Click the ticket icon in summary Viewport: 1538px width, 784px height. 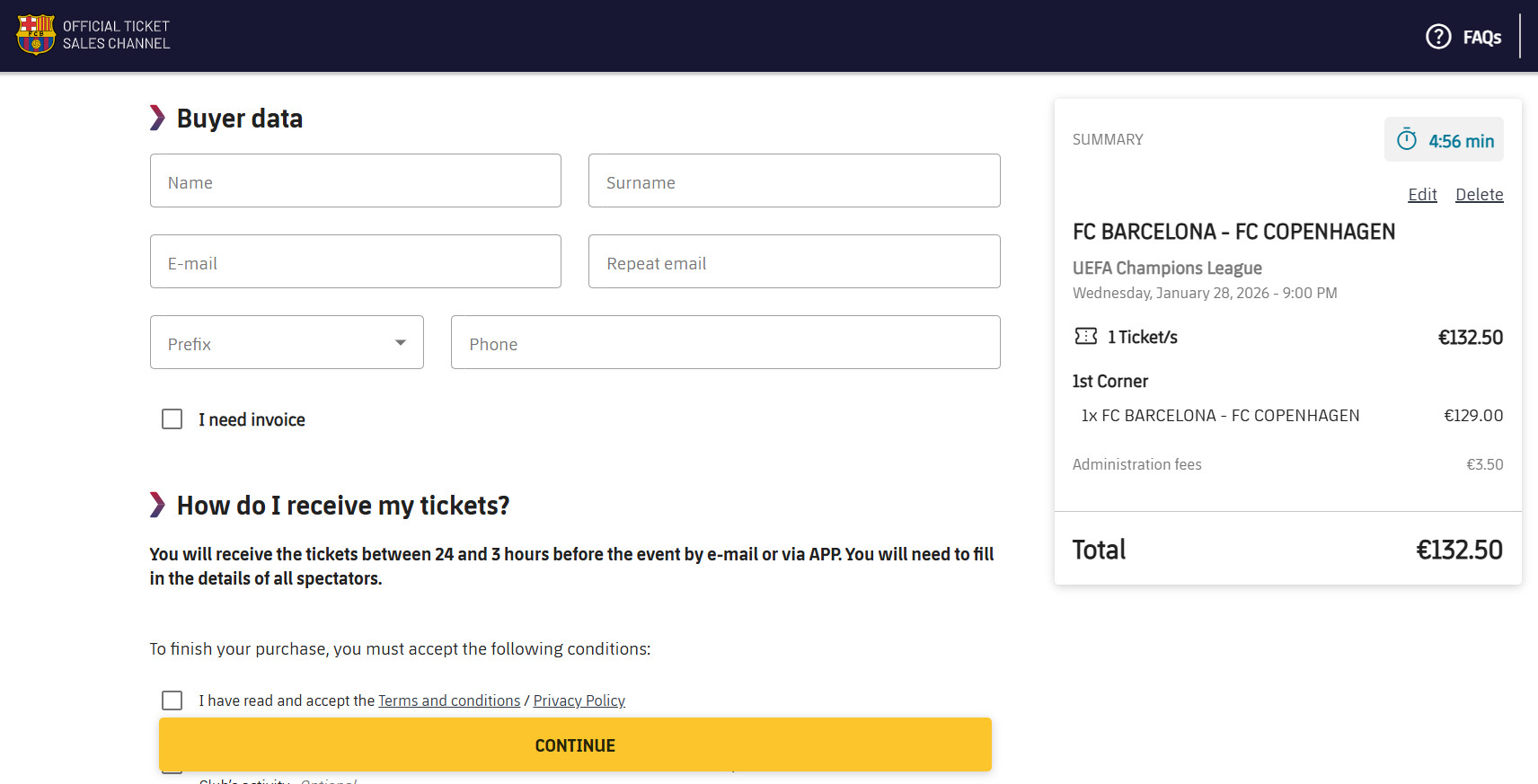[x=1086, y=337]
